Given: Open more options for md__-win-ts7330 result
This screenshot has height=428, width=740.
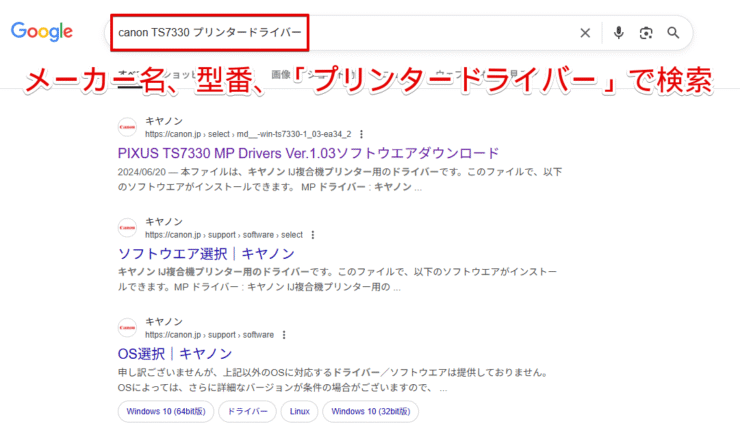Looking at the screenshot, I should [x=362, y=134].
